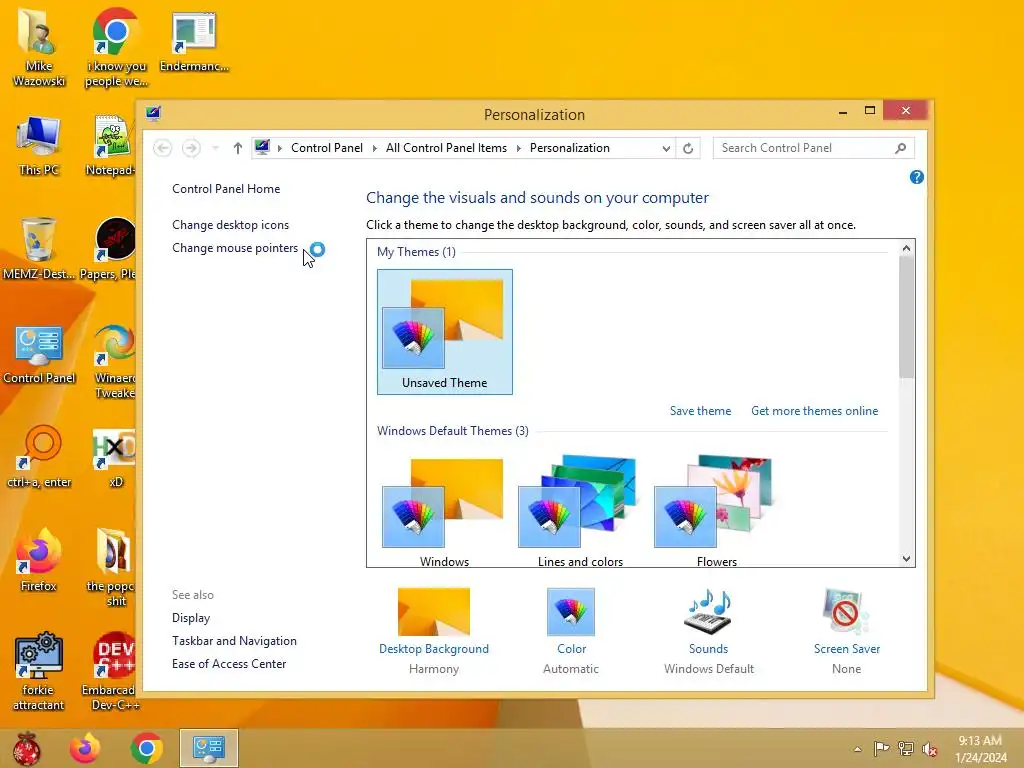Open the Sounds keyboard icon
Screen dimensions: 1024x768
(709, 611)
